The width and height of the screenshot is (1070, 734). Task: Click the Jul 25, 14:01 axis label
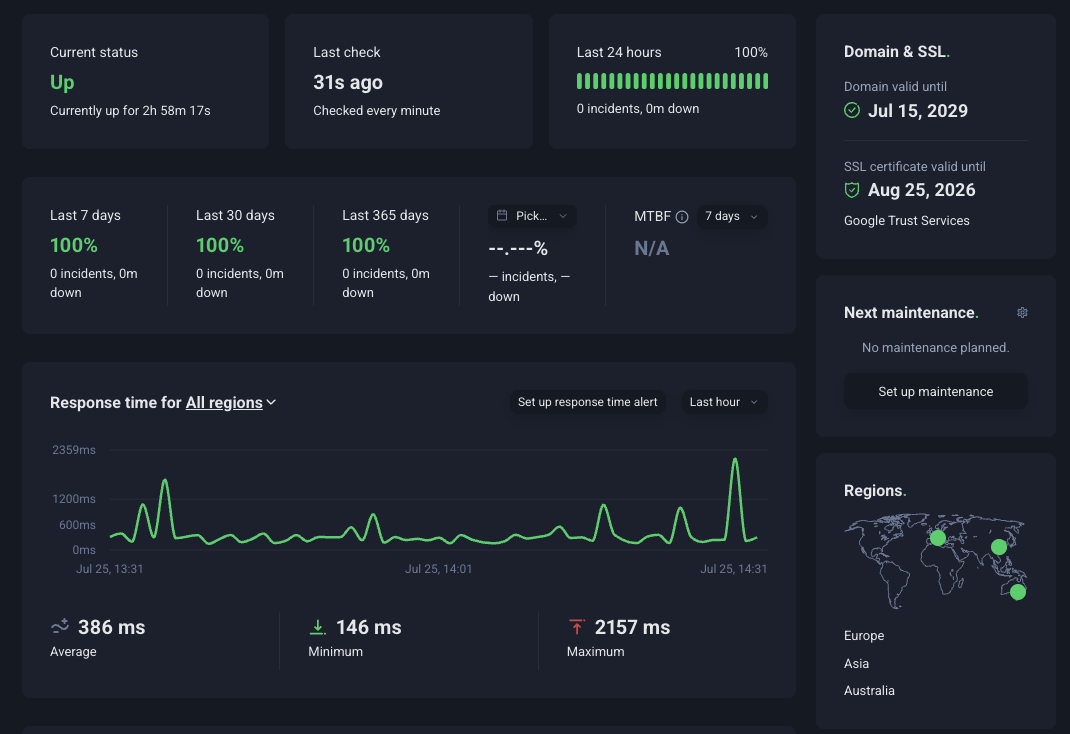(439, 569)
